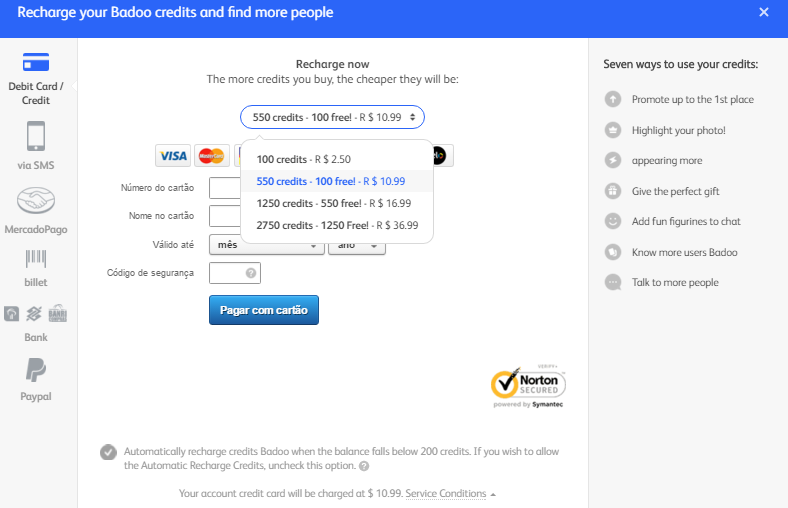The height and width of the screenshot is (508, 788).
Task: Click the Give the perfect gift icon
Action: (x=613, y=191)
